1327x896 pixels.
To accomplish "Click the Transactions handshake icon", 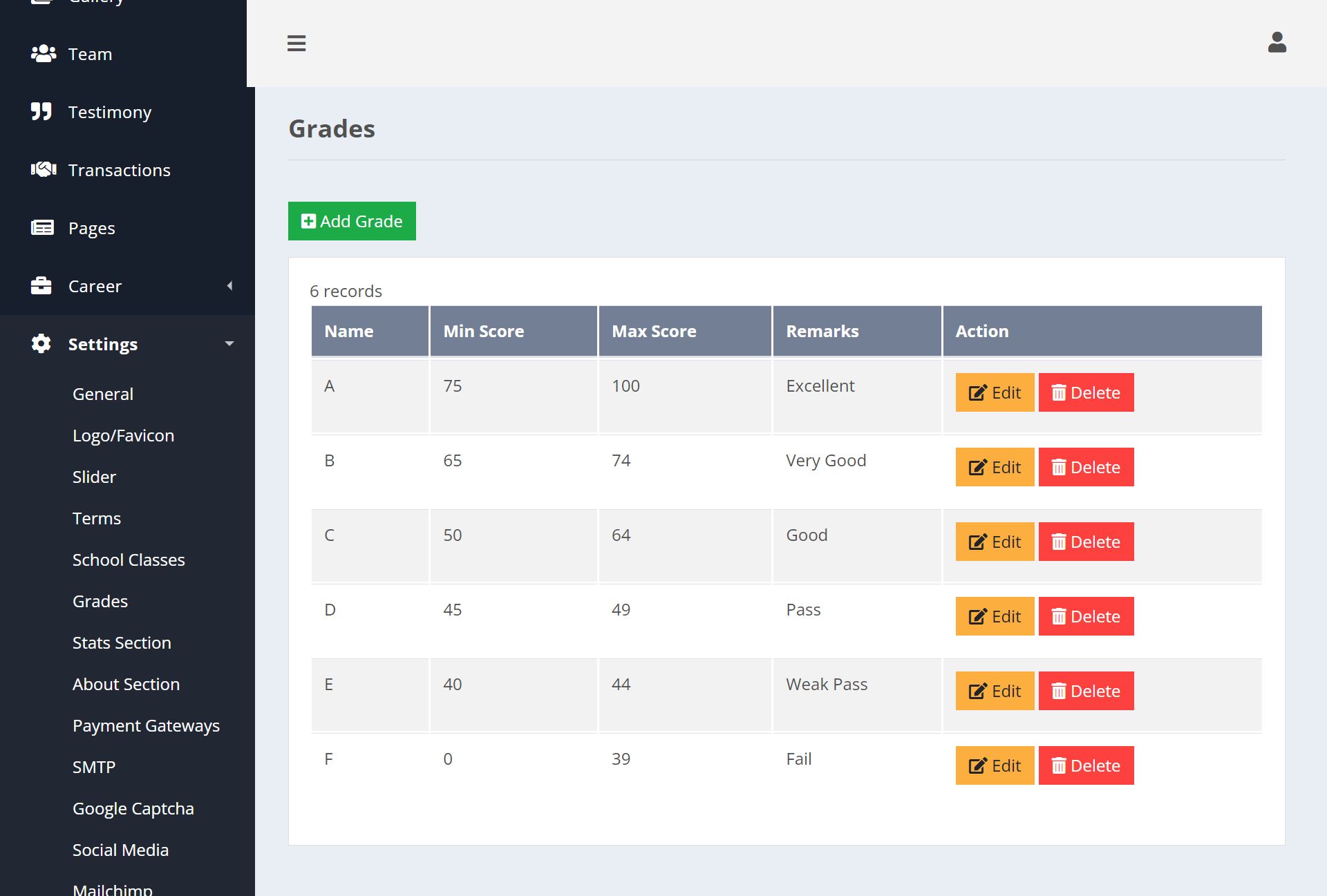I will [x=43, y=170].
